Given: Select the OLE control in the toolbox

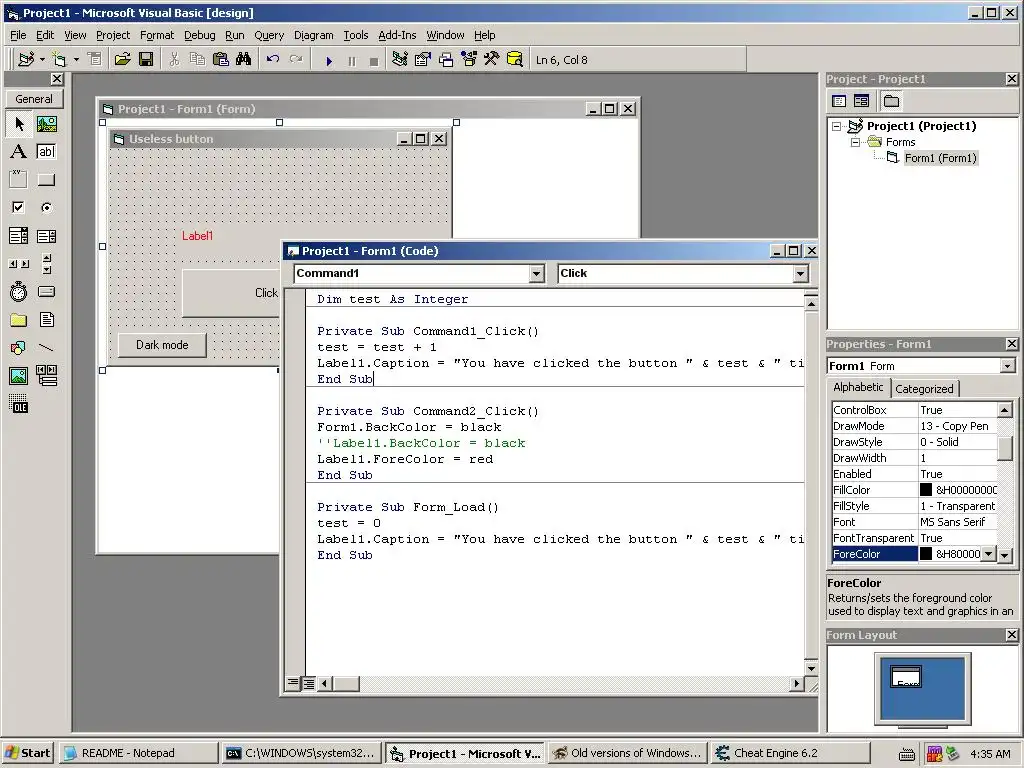Looking at the screenshot, I should click(19, 404).
